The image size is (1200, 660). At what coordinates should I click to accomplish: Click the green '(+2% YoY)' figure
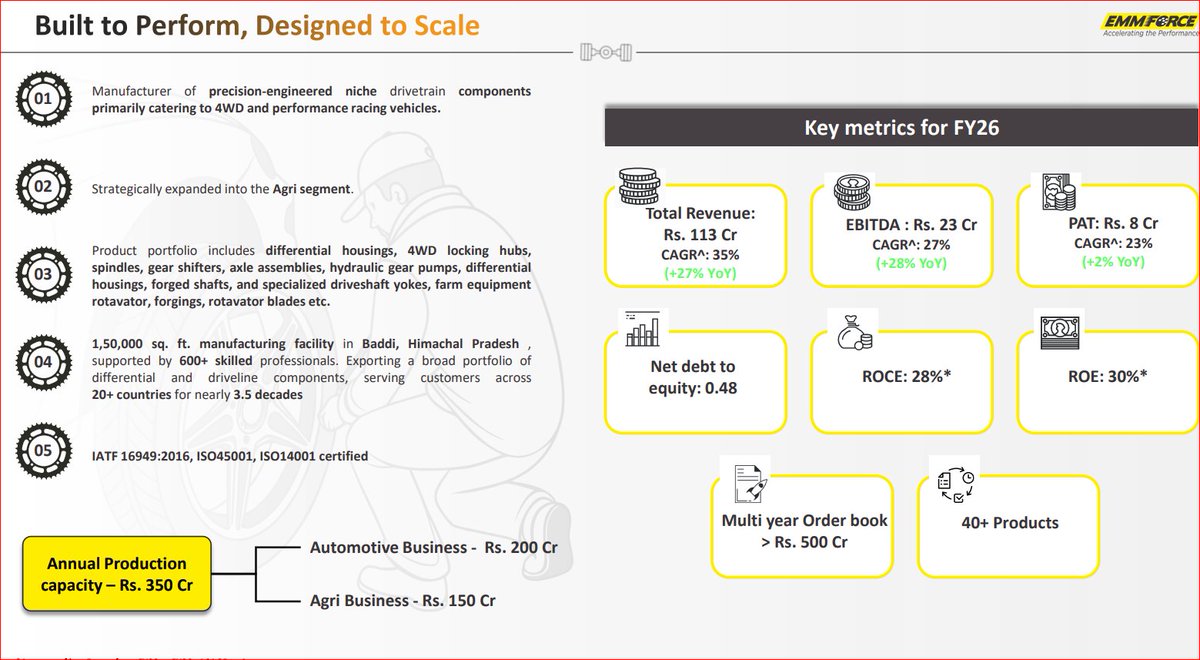1113,261
